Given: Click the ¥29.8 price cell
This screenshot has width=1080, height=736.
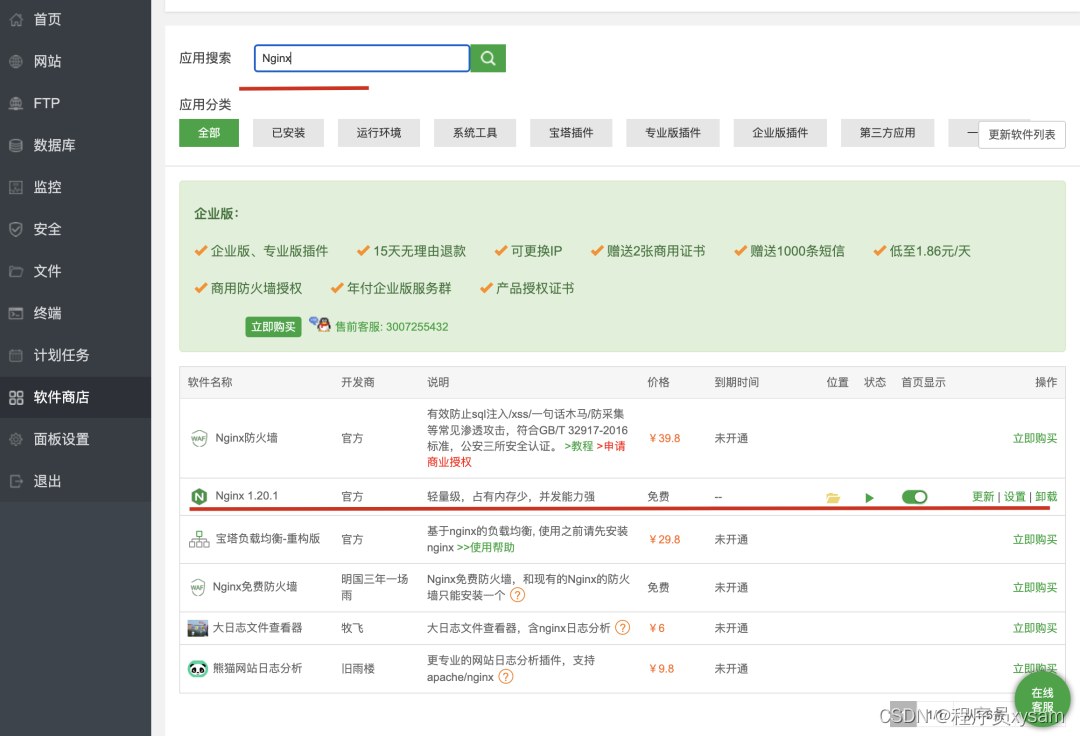Looking at the screenshot, I should pos(665,540).
